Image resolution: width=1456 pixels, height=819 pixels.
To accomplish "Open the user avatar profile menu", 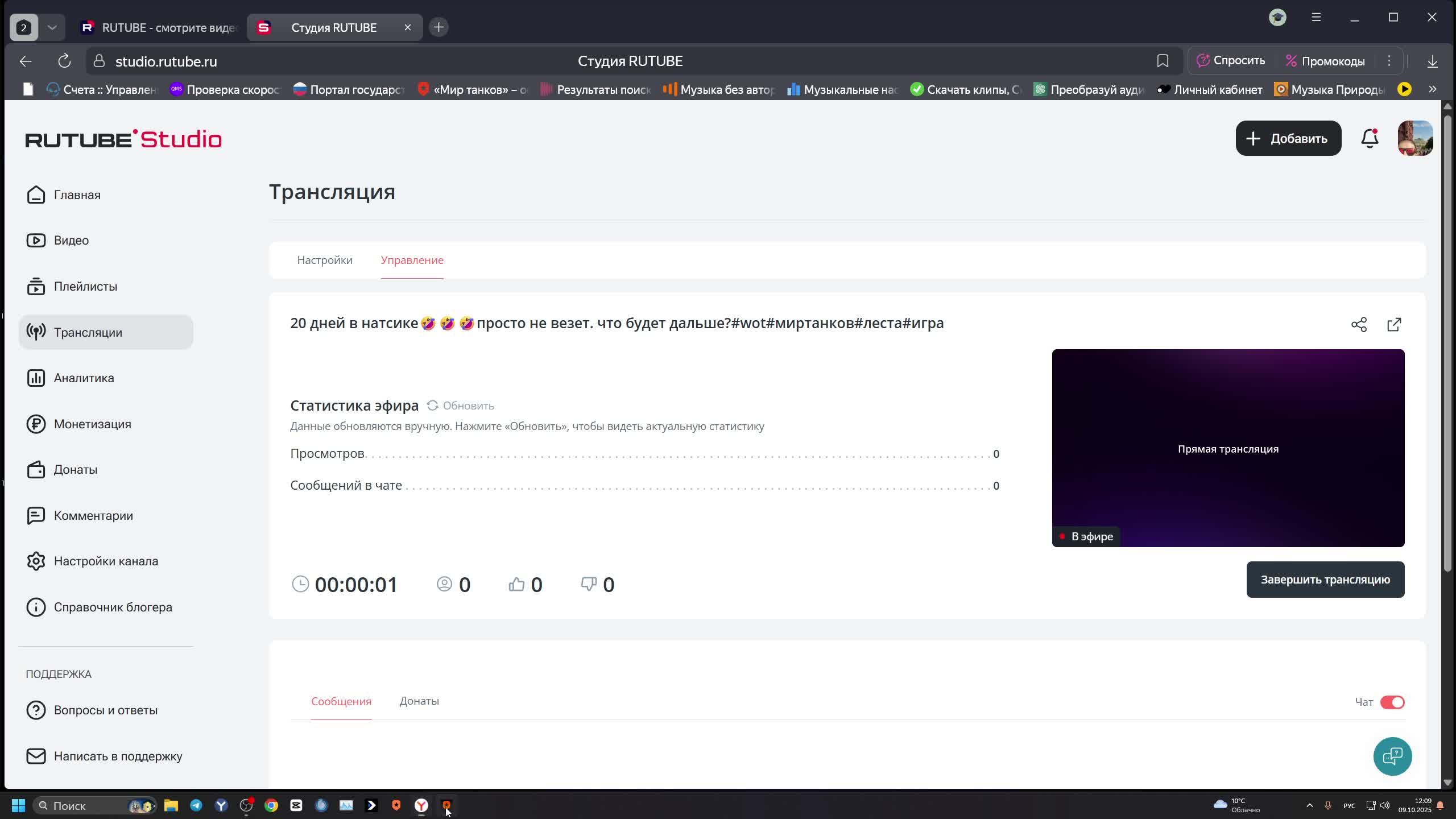I will point(1415,138).
